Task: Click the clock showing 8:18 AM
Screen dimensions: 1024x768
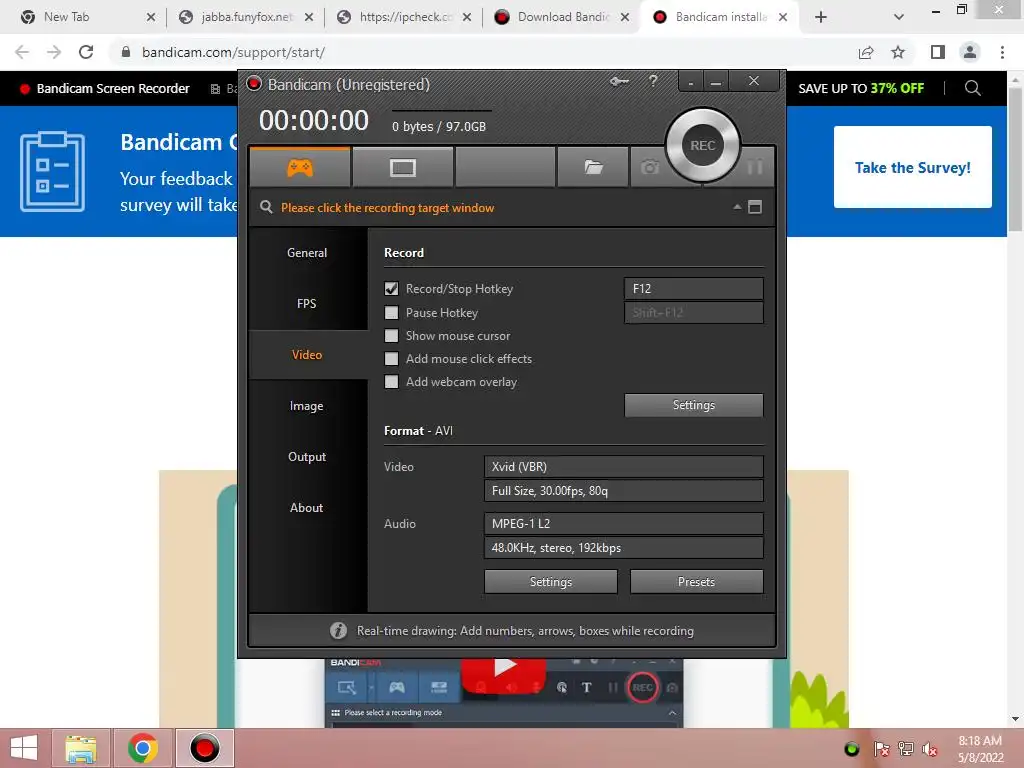Action: click(x=980, y=741)
